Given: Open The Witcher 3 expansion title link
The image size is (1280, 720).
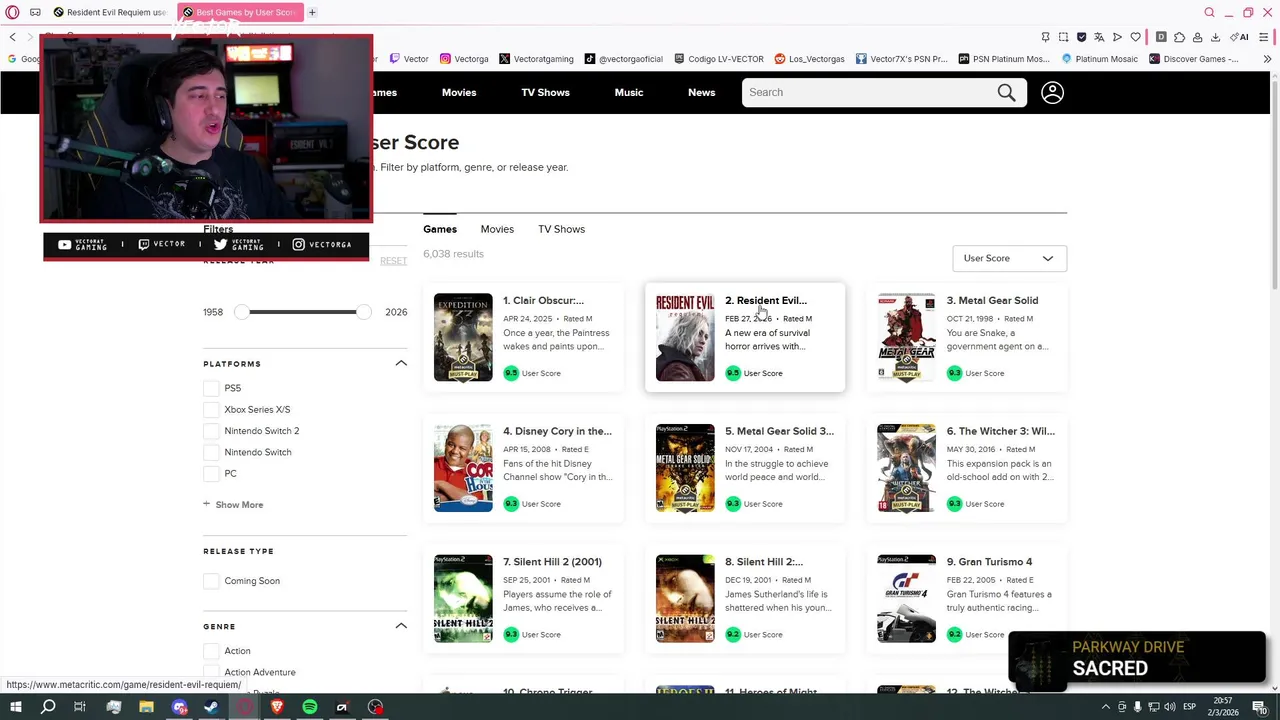Looking at the screenshot, I should tap(1000, 431).
